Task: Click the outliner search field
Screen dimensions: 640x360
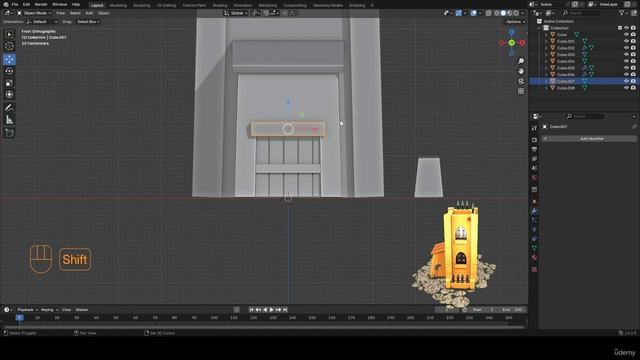Action: (581, 13)
